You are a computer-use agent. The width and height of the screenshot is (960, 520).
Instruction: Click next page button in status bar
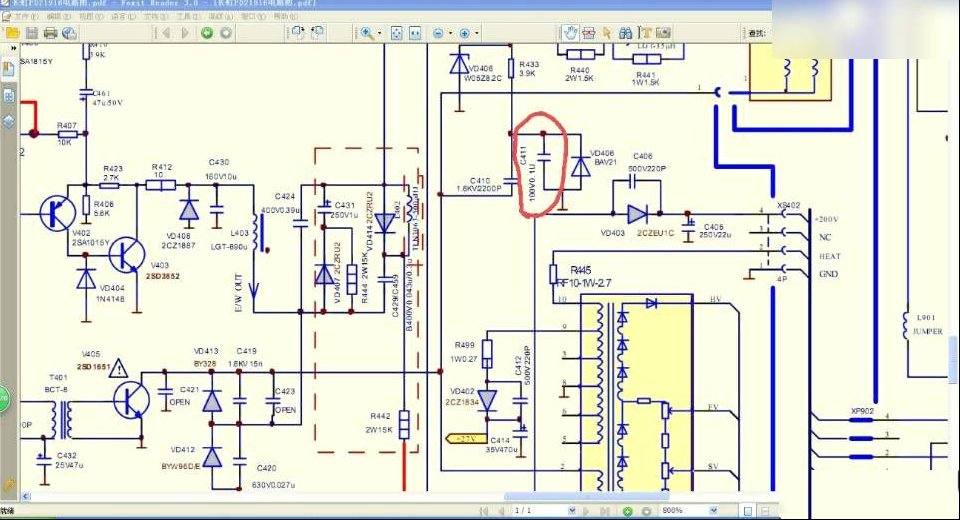coord(587,511)
